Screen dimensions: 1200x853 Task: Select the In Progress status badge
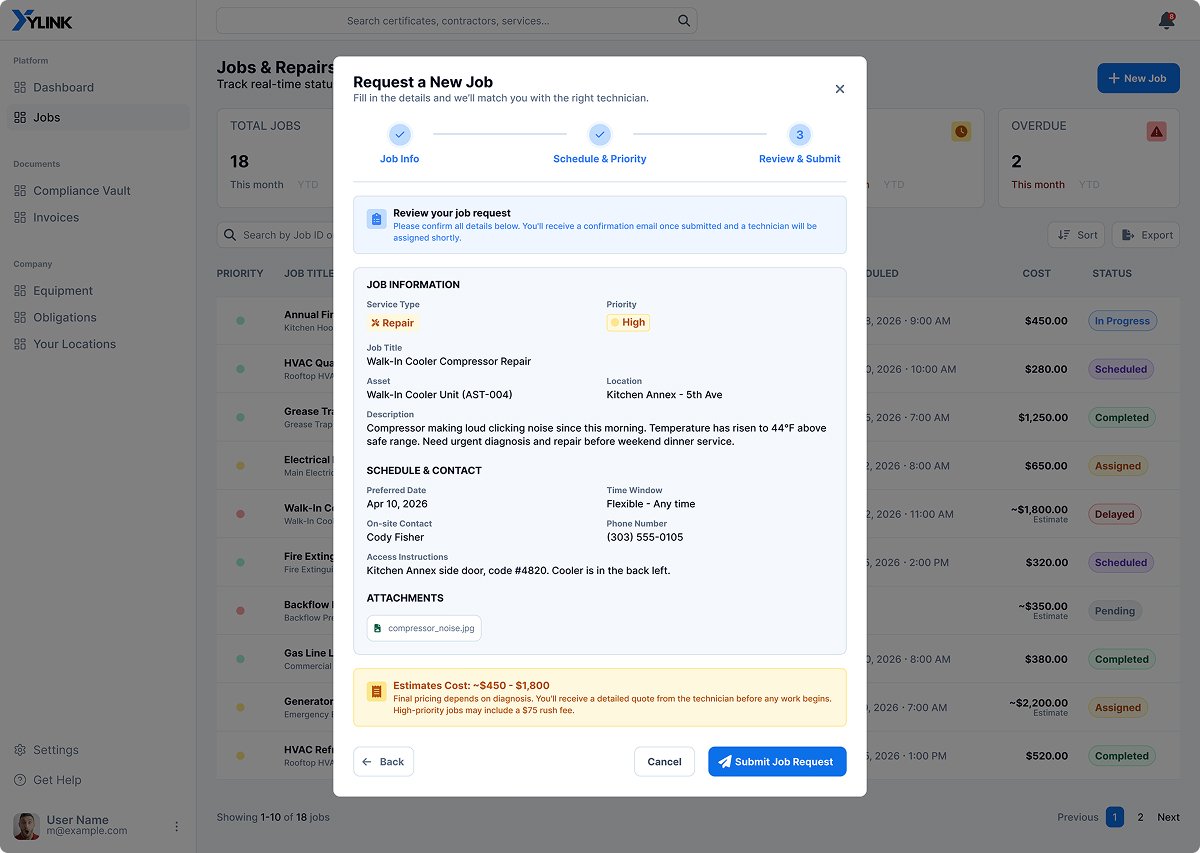click(1122, 321)
